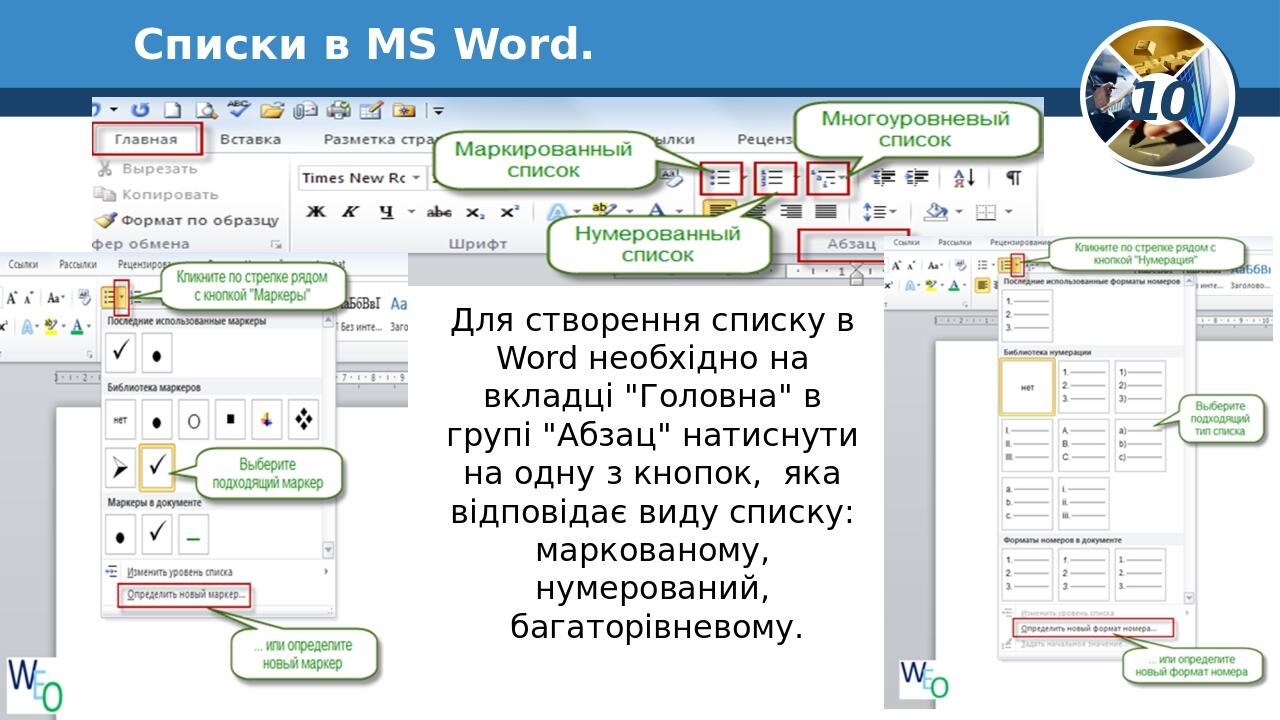Open the Вставка ribbon tab
This screenshot has height=720, width=1280.
(x=250, y=139)
